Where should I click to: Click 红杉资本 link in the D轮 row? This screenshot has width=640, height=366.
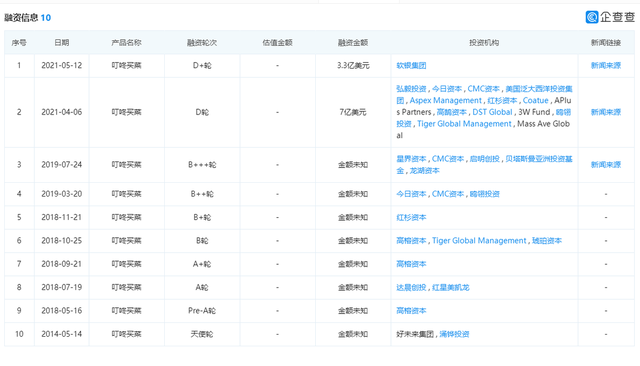click(x=502, y=100)
